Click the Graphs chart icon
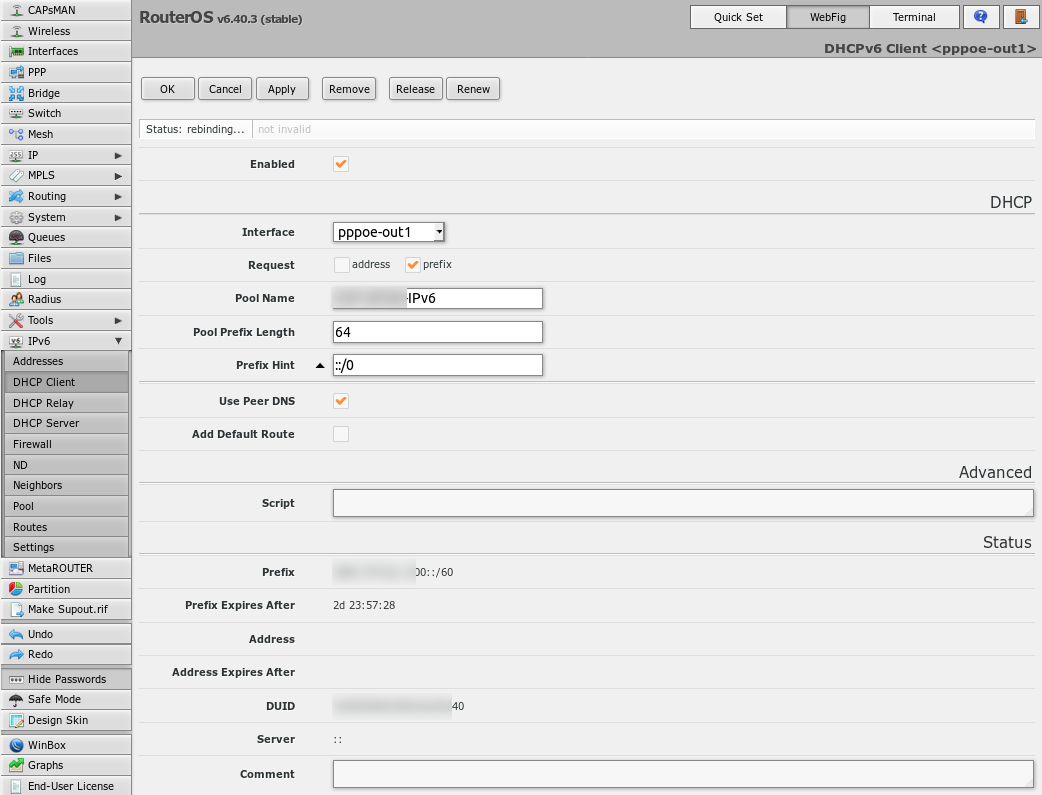Image resolution: width=1042 pixels, height=795 pixels. [x=17, y=766]
